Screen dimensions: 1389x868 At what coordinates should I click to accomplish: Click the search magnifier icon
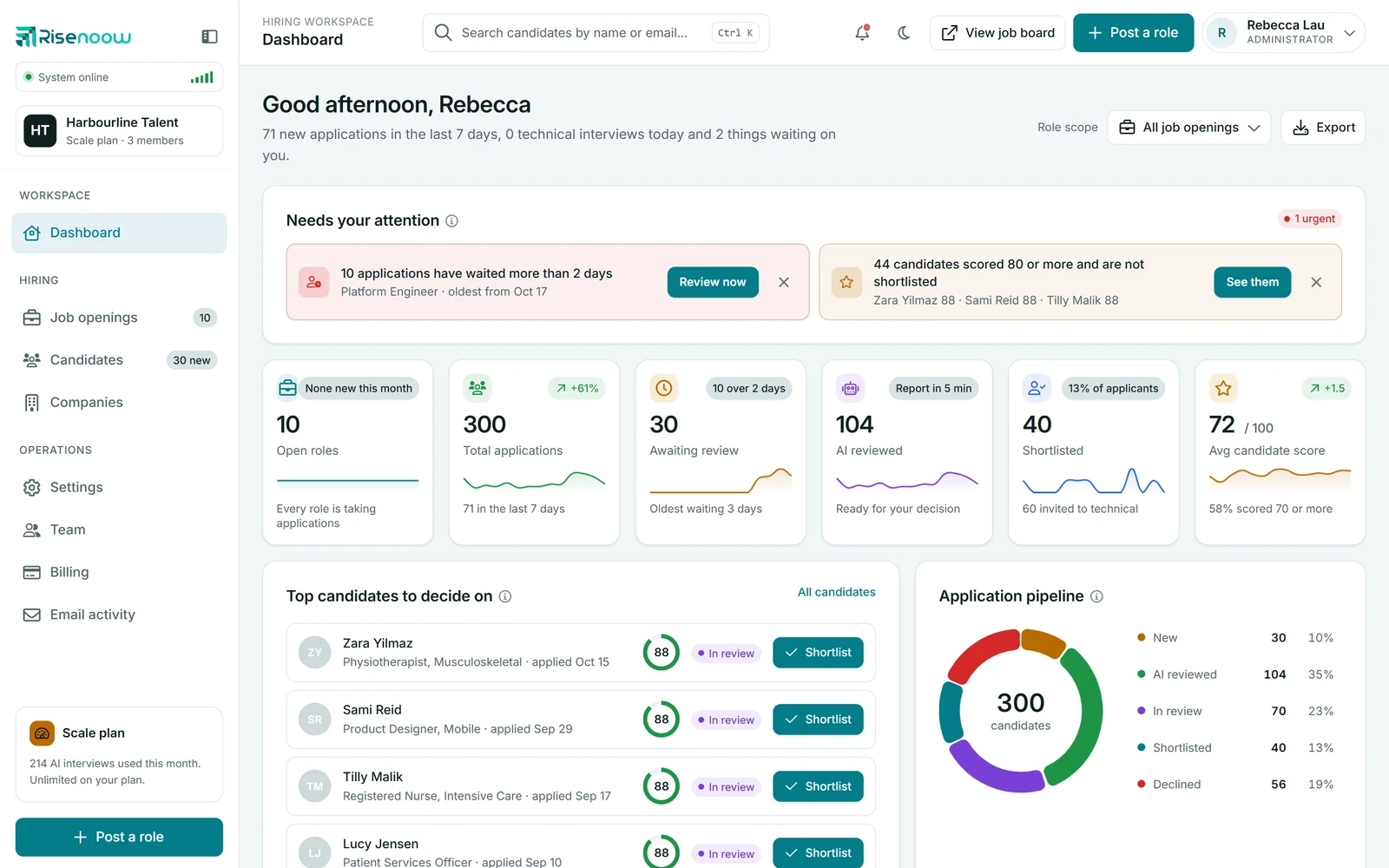[443, 33]
